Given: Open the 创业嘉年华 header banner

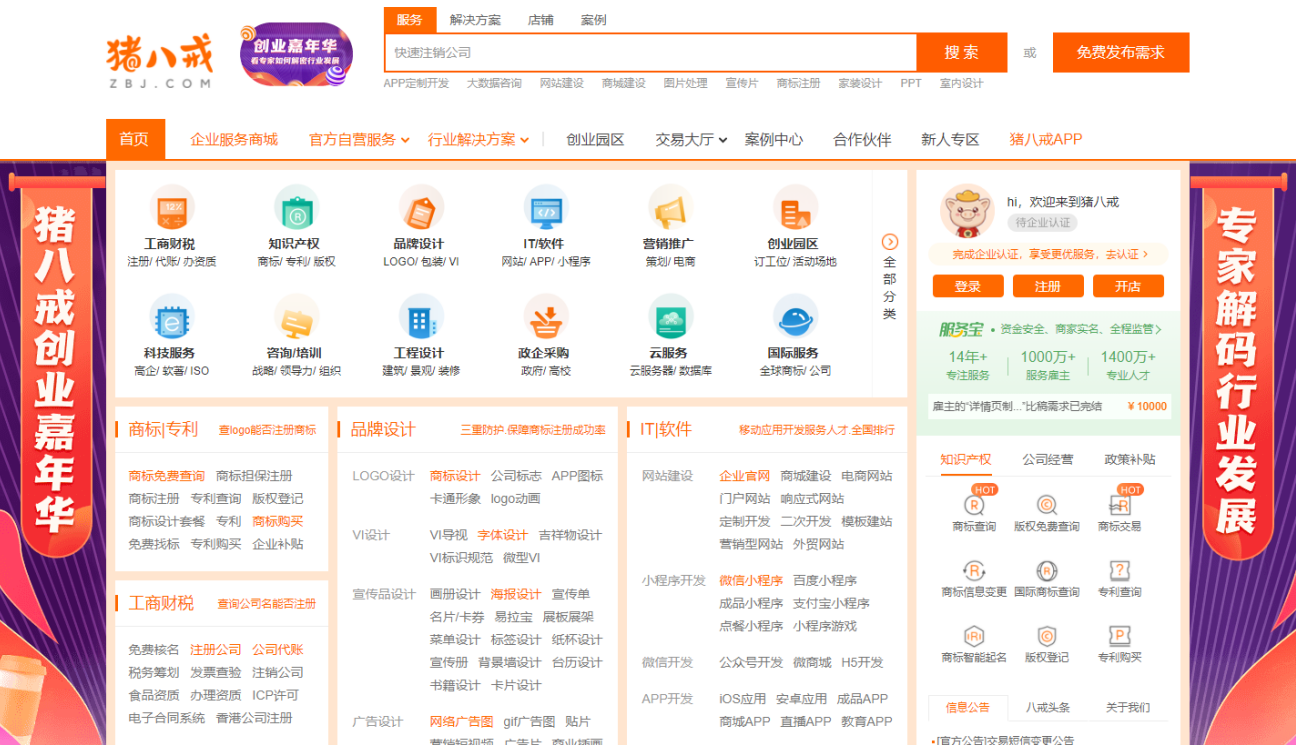Looking at the screenshot, I should 296,53.
